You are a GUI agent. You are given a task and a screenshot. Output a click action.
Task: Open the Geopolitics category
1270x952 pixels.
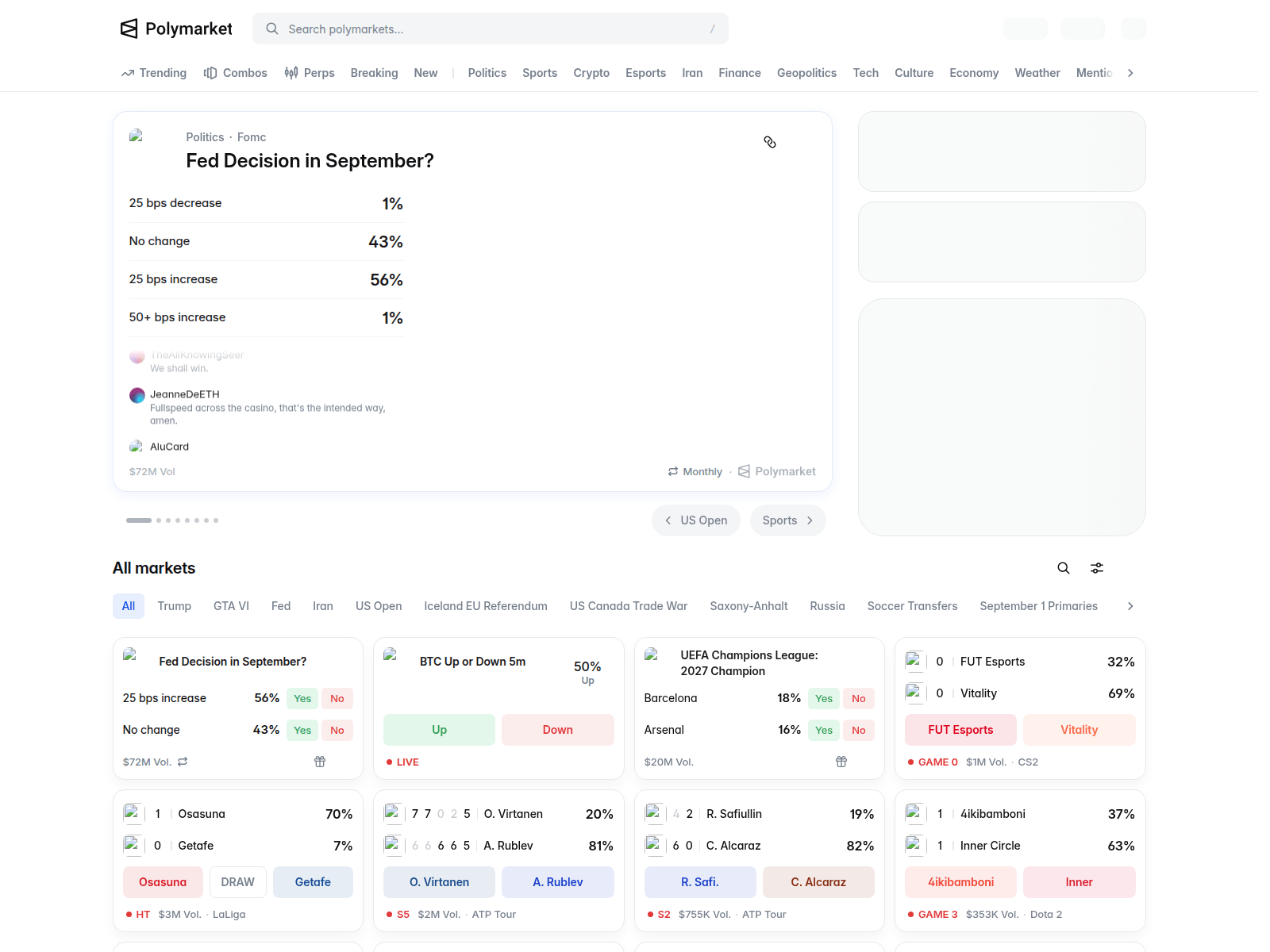(806, 73)
